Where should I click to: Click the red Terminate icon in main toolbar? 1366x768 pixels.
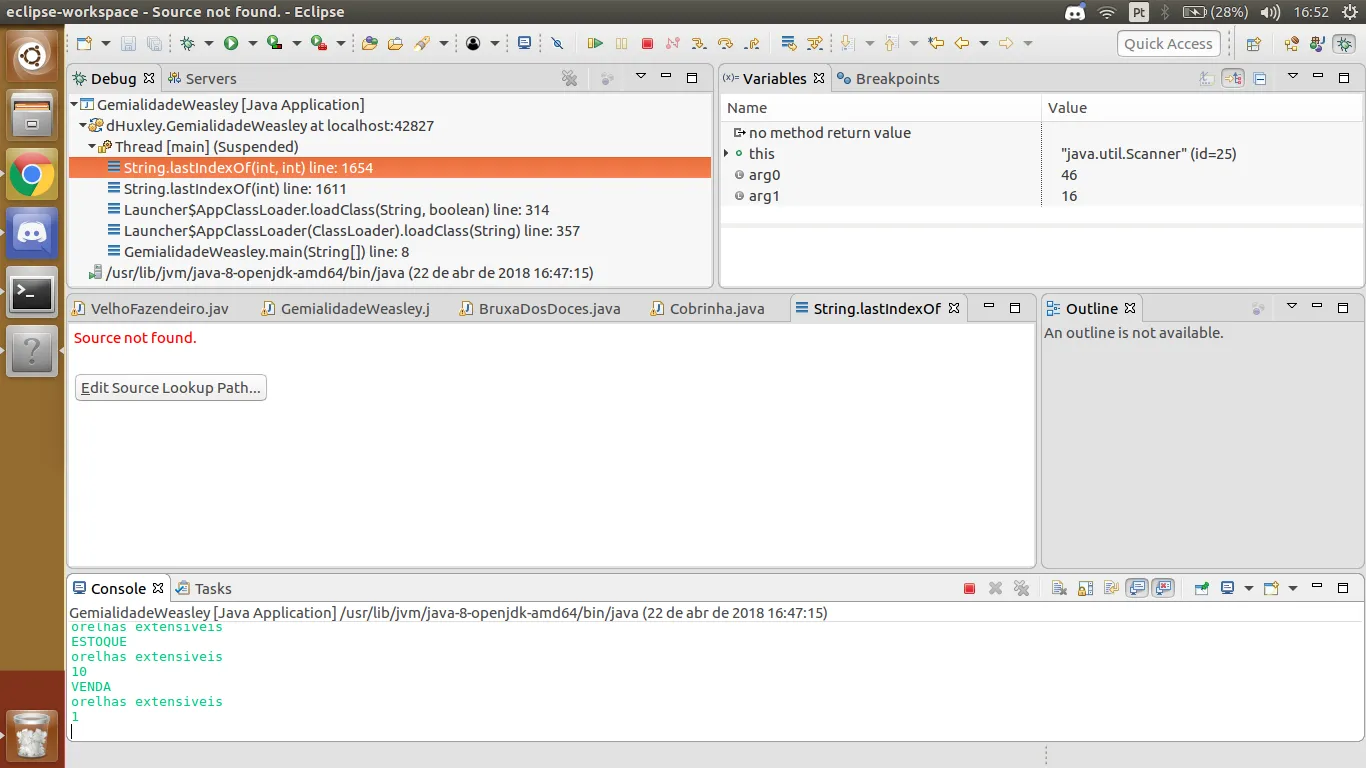coord(647,43)
